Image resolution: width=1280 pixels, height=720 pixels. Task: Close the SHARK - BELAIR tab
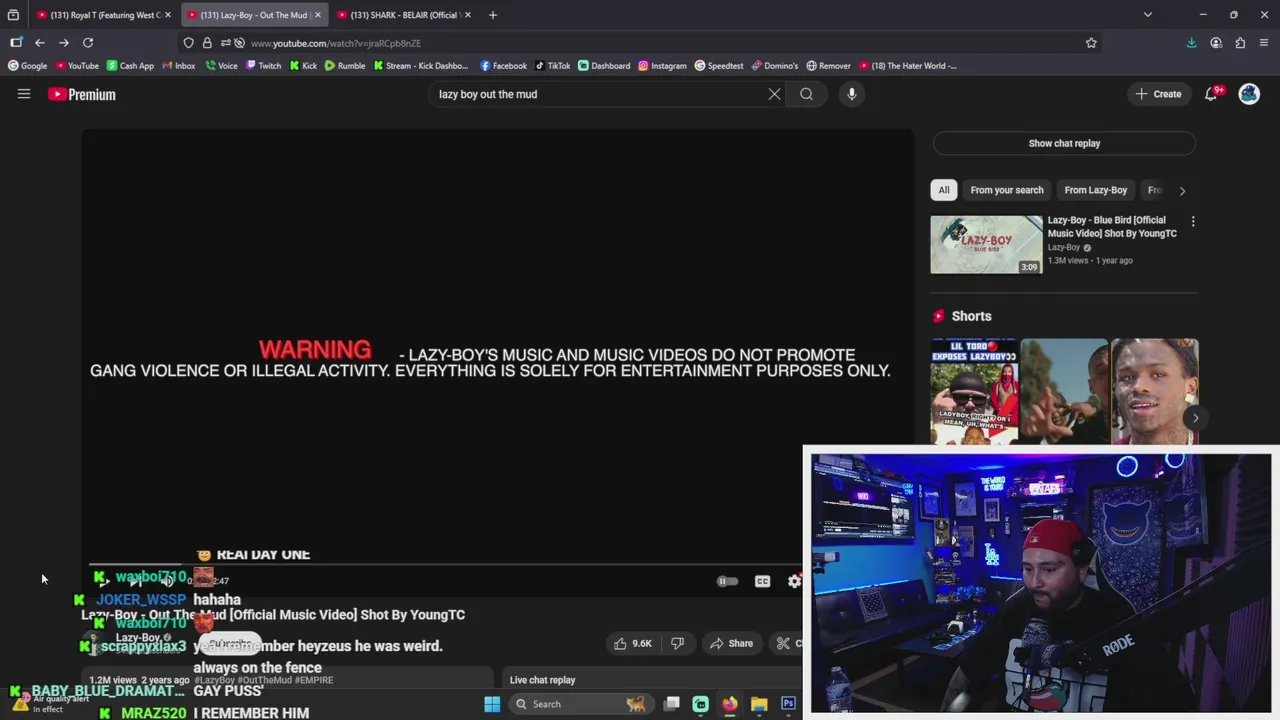(468, 15)
